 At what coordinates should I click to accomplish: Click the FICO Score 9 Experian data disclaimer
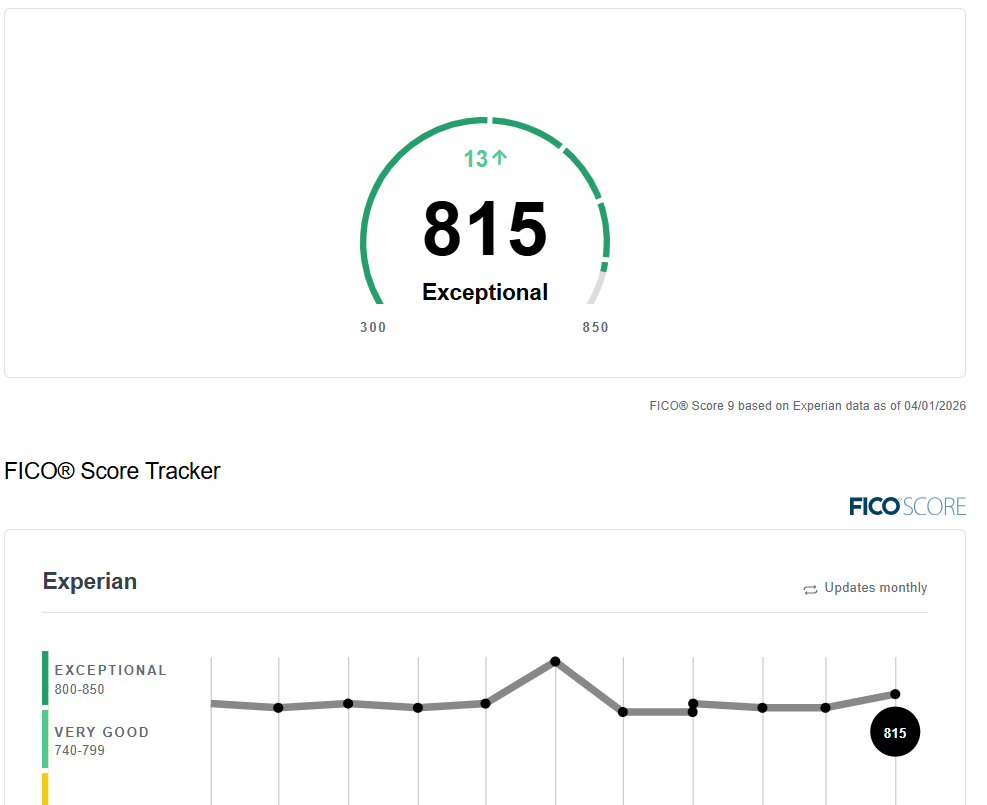[808, 406]
